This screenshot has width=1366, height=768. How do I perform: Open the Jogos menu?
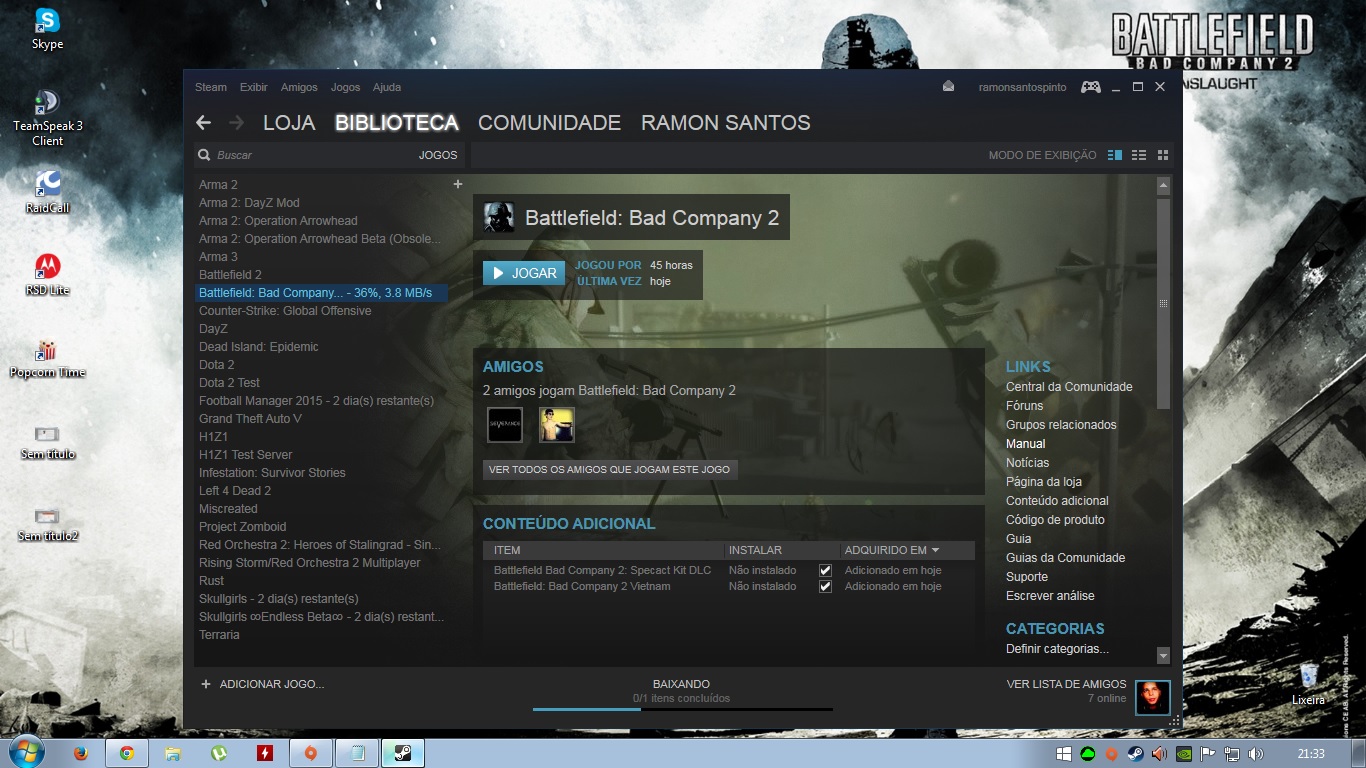pyautogui.click(x=345, y=87)
